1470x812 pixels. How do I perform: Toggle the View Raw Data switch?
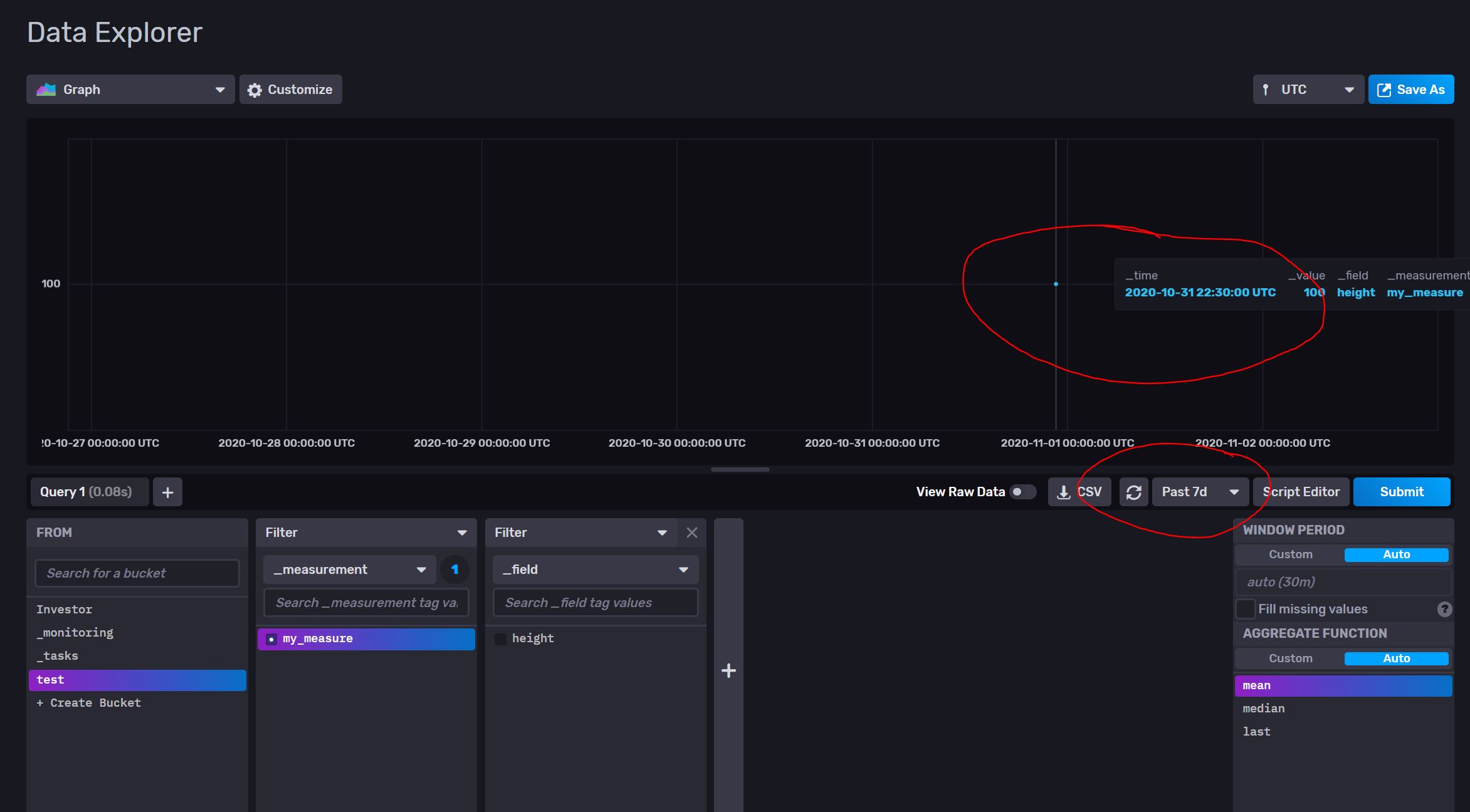pos(1022,492)
